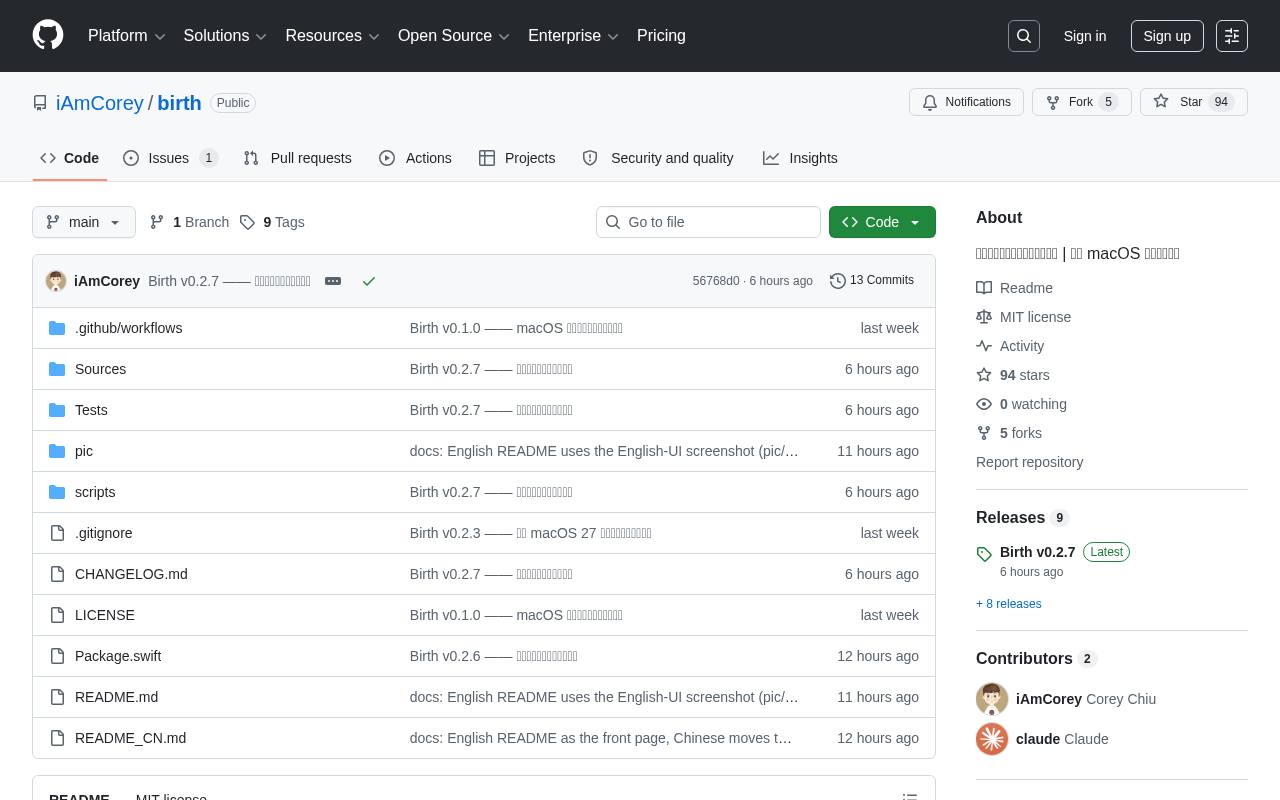This screenshot has width=1280, height=800.
Task: Expand the Resources menu
Action: point(333,36)
